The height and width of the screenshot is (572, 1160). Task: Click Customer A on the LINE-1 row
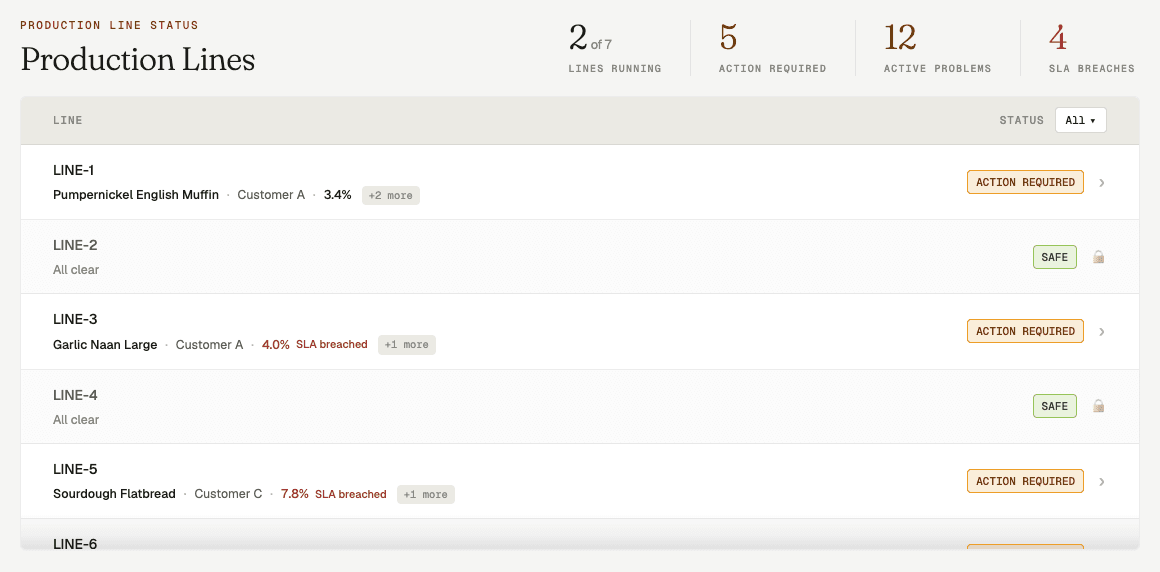(x=271, y=195)
